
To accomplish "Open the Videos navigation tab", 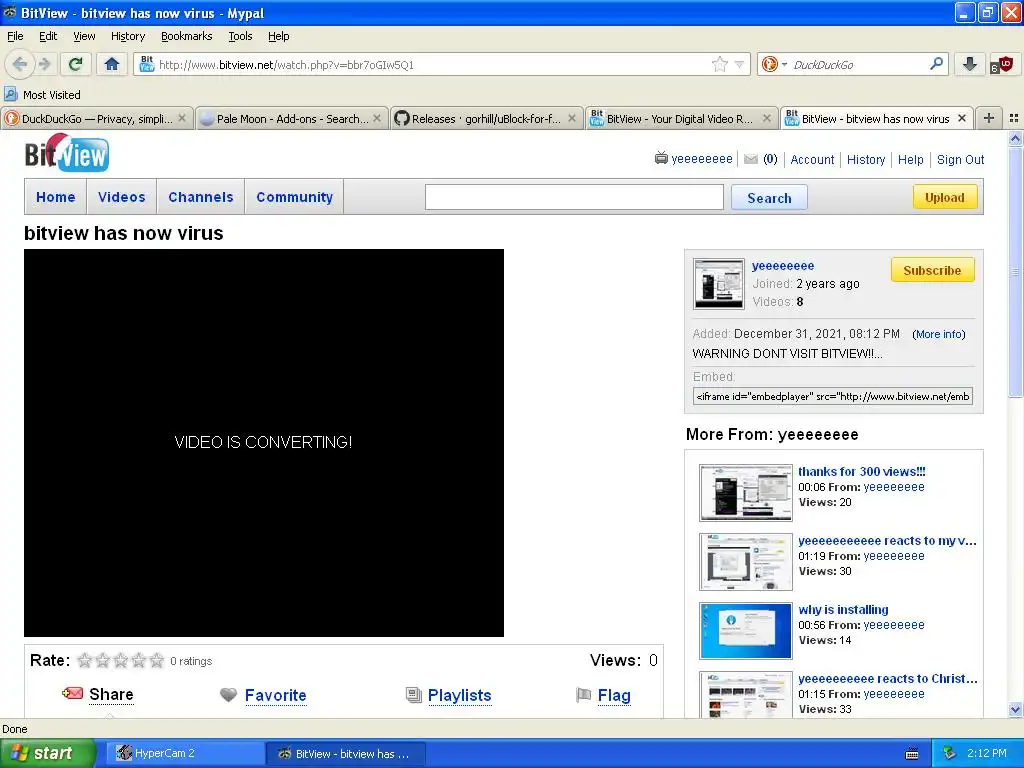I will 121,197.
